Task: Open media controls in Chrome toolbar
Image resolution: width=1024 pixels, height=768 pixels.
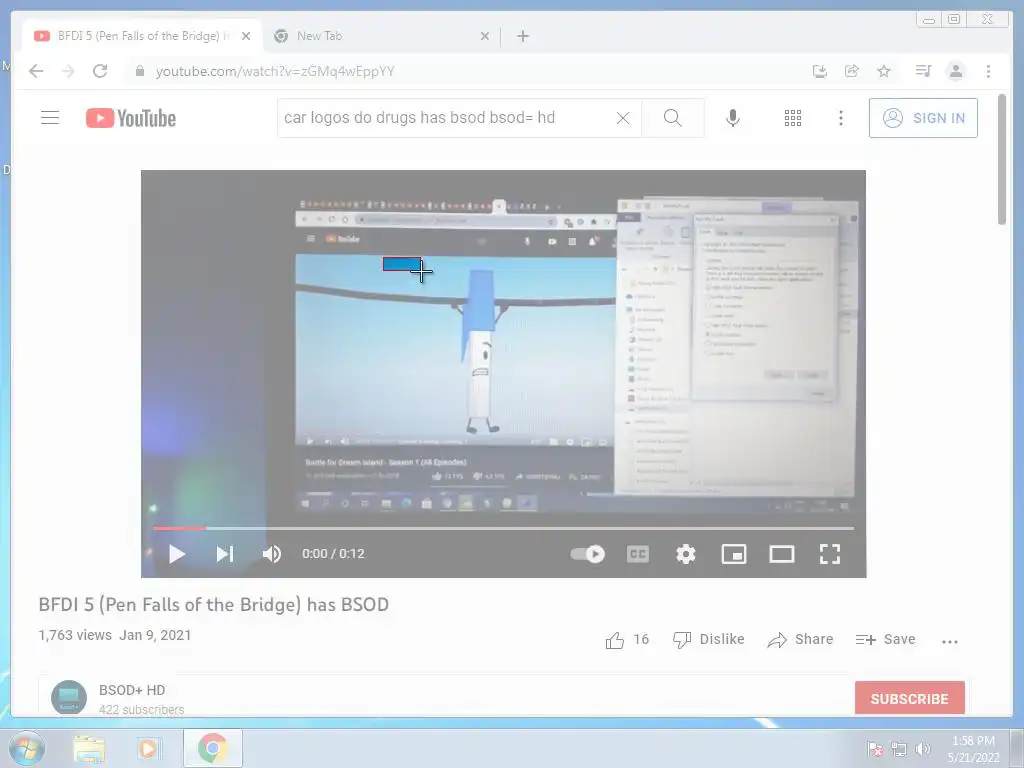Action: pos(923,71)
